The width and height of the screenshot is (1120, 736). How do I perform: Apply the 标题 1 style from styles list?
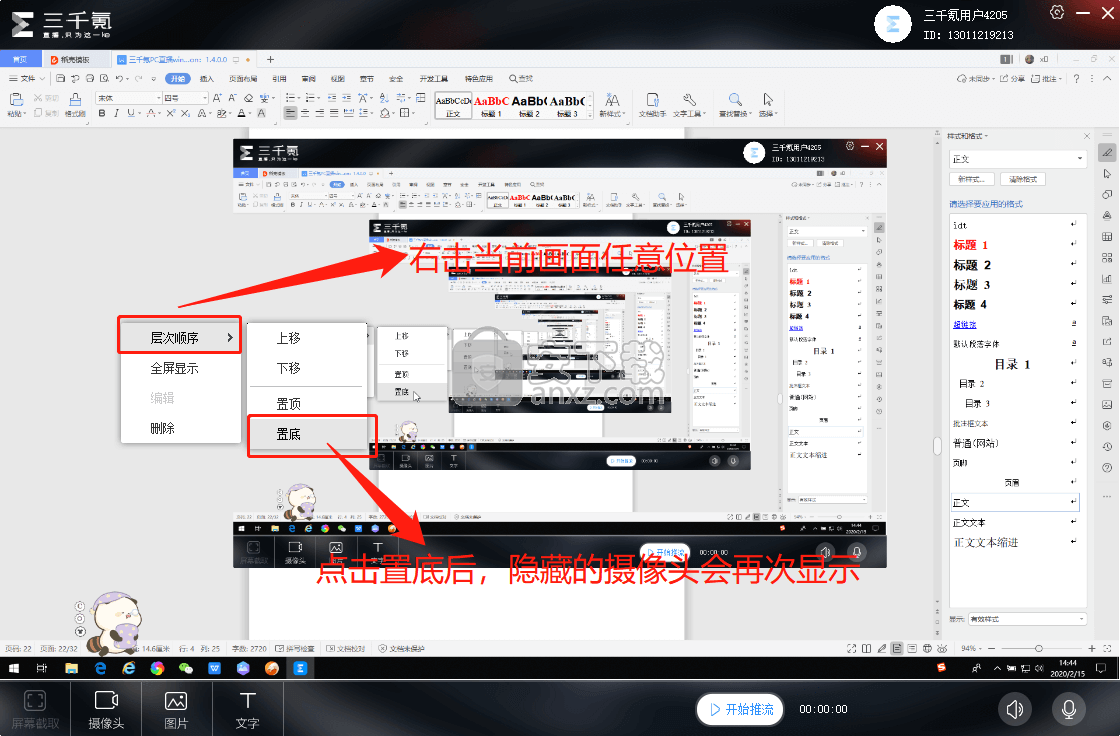point(971,245)
